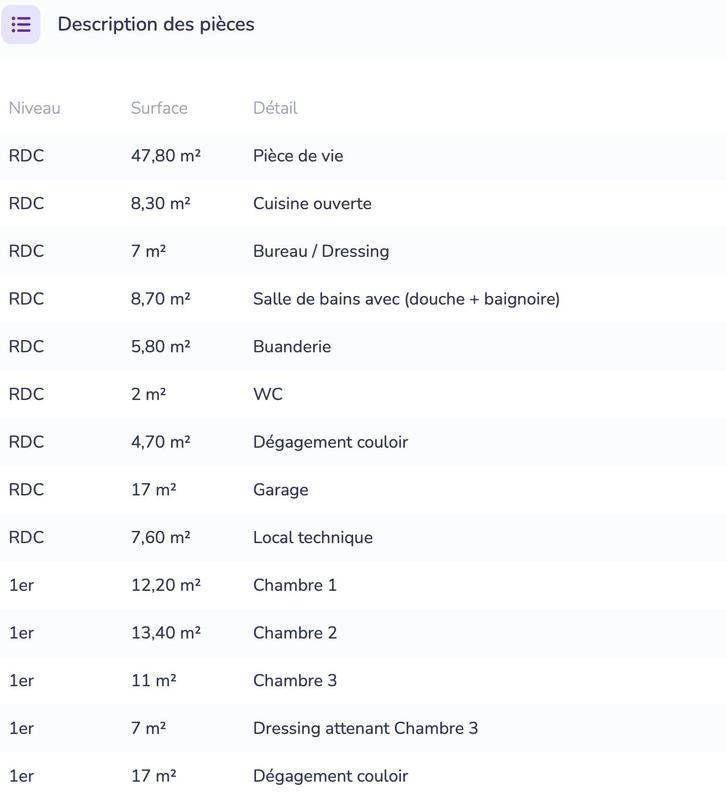Select the Garage row
This screenshot has height=800, width=726.
pos(280,490)
